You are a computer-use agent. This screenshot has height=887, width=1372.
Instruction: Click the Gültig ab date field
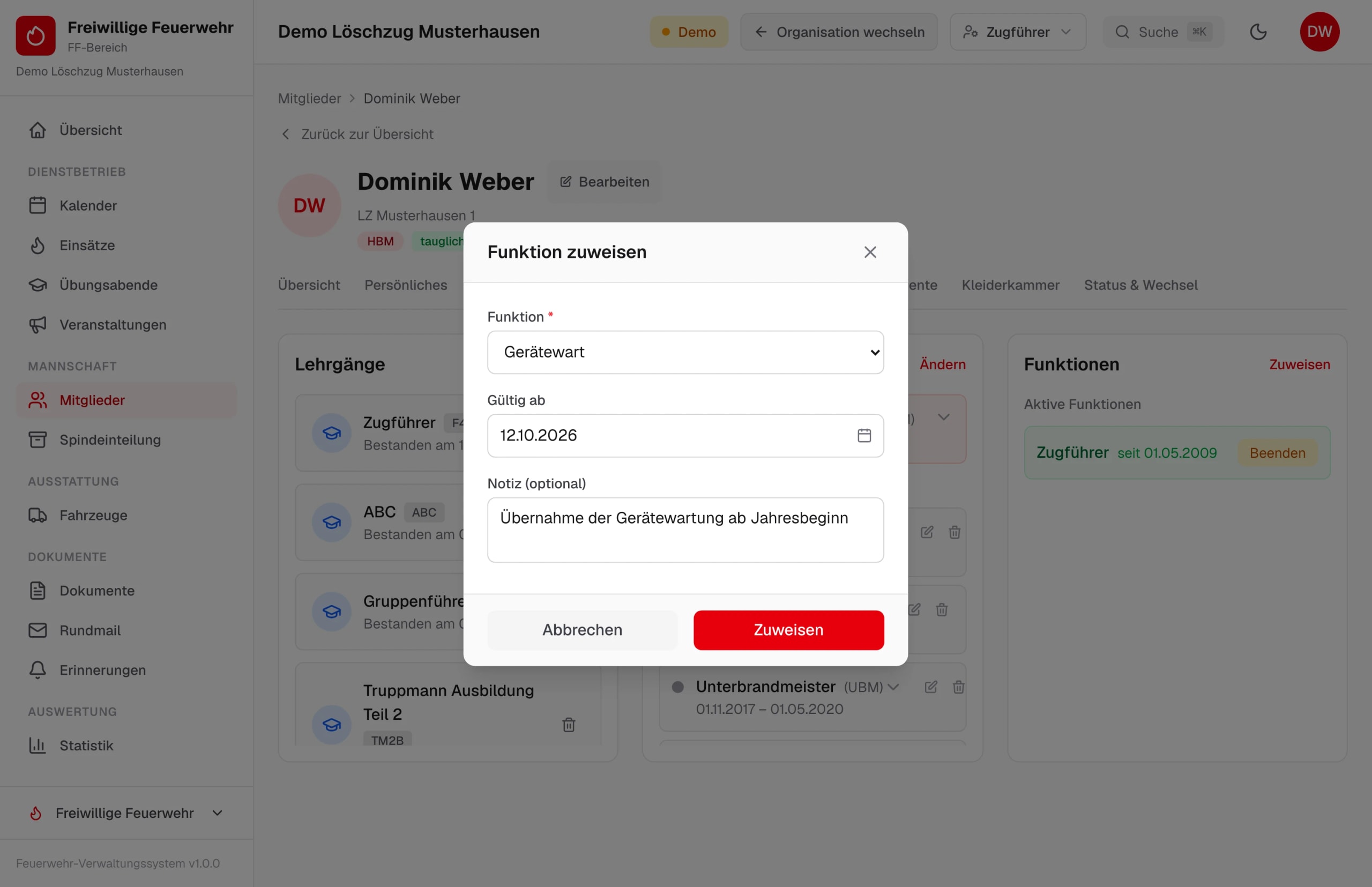[685, 435]
